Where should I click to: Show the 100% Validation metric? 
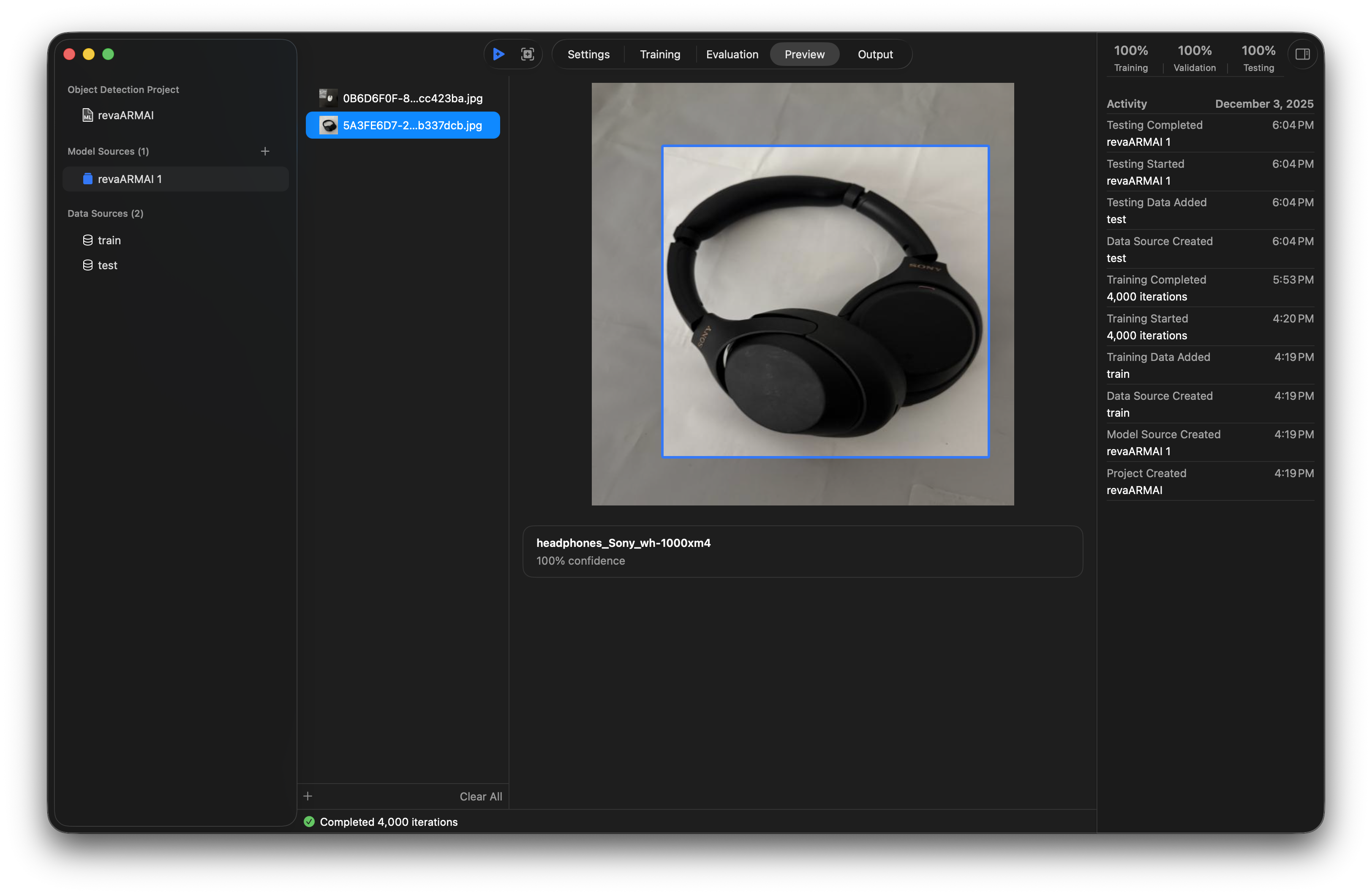[1195, 58]
